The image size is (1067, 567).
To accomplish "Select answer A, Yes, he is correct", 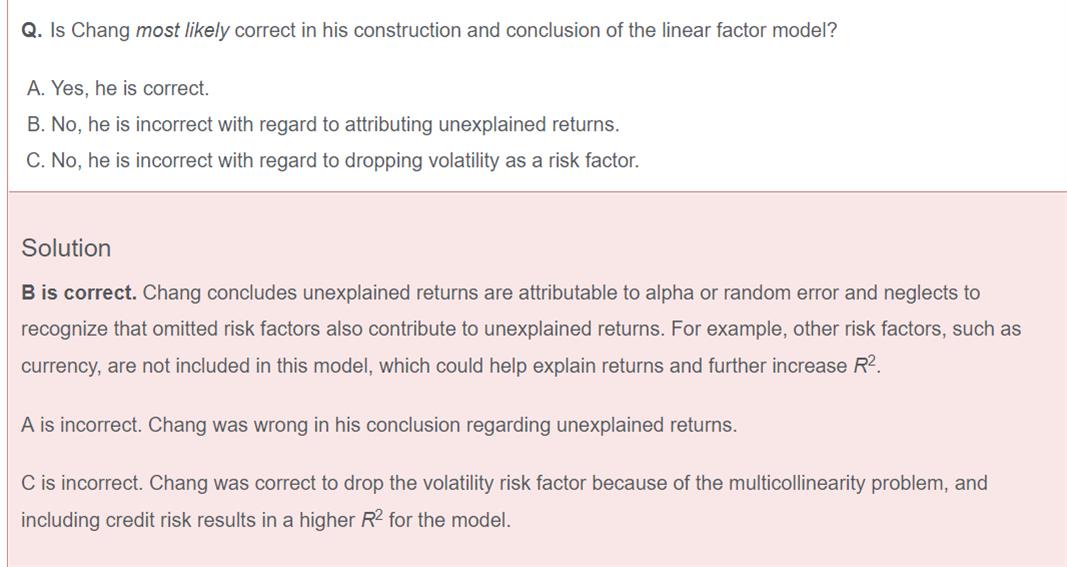I will point(118,89).
